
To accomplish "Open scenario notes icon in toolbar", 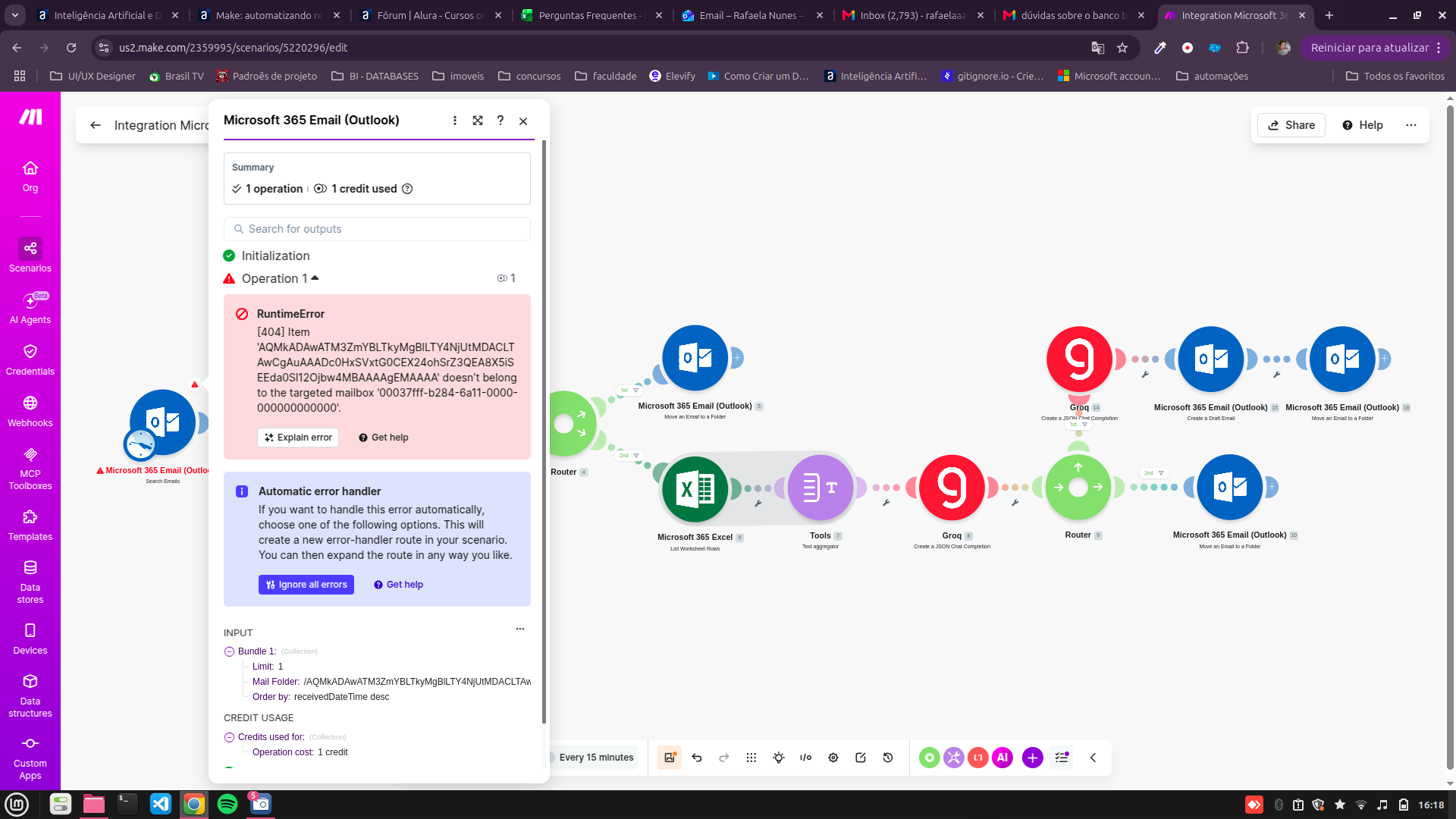I will tap(861, 758).
